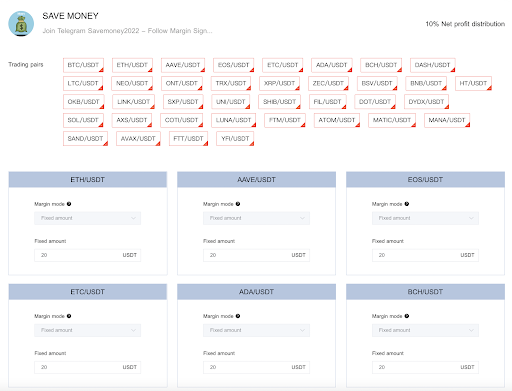Select the XRP/USDT pair tag
The image size is (512, 391).
click(279, 83)
